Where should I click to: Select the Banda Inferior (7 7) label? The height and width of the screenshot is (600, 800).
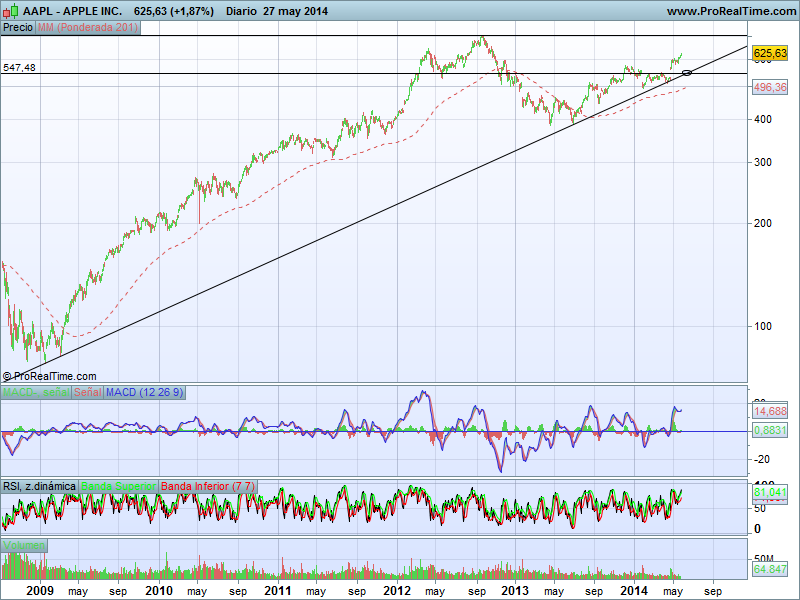[x=208, y=486]
